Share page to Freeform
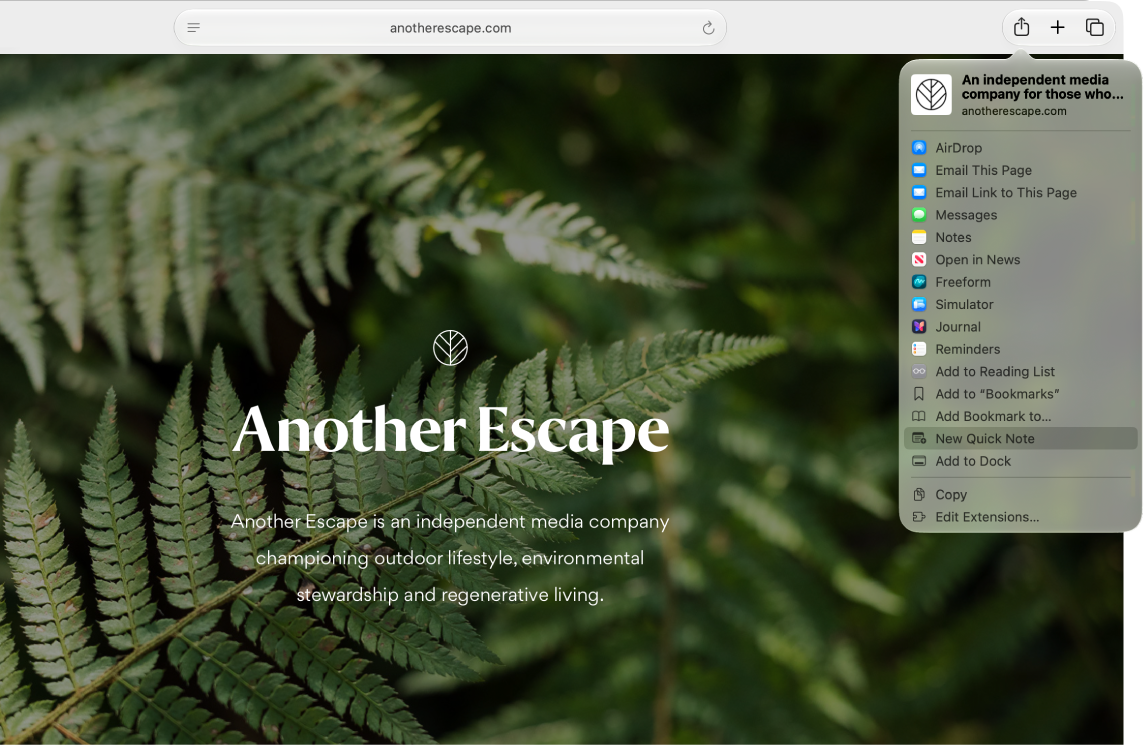 click(x=1023, y=282)
